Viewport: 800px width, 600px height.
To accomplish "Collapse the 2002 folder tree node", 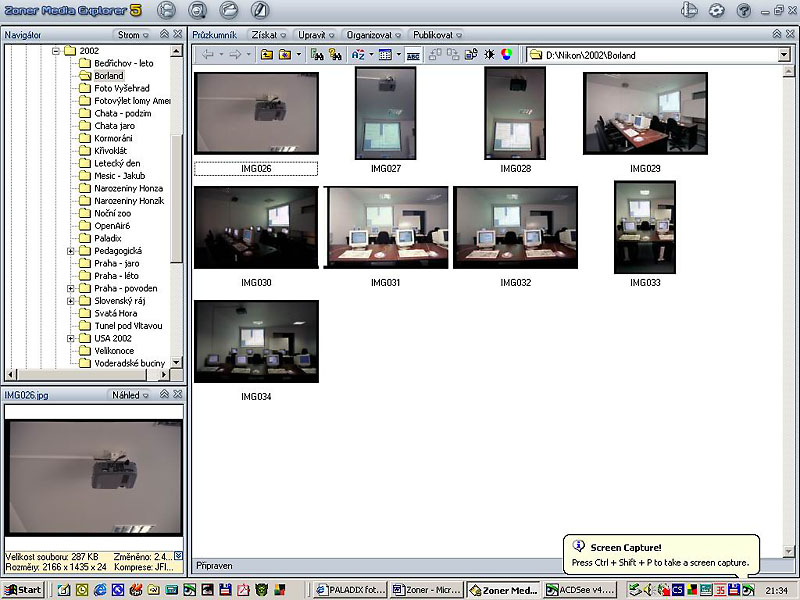I will point(56,51).
